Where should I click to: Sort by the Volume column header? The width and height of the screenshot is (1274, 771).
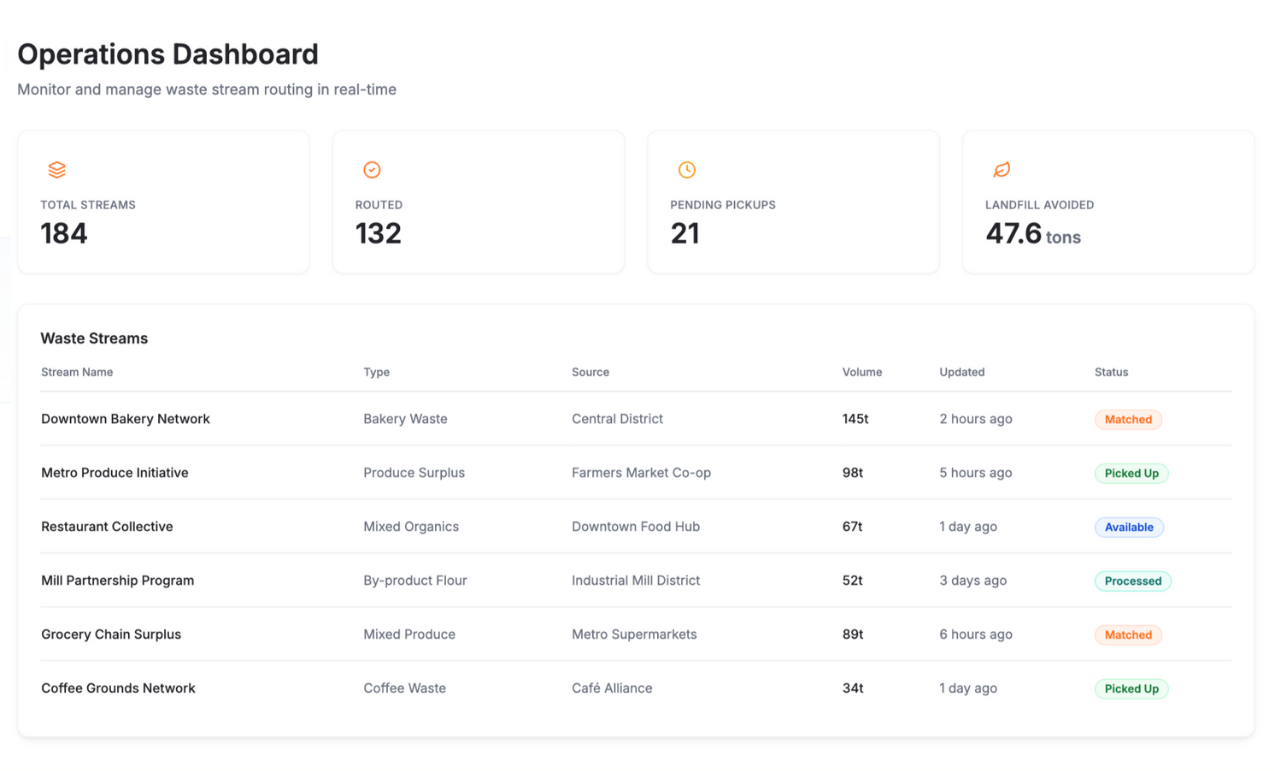pos(862,372)
